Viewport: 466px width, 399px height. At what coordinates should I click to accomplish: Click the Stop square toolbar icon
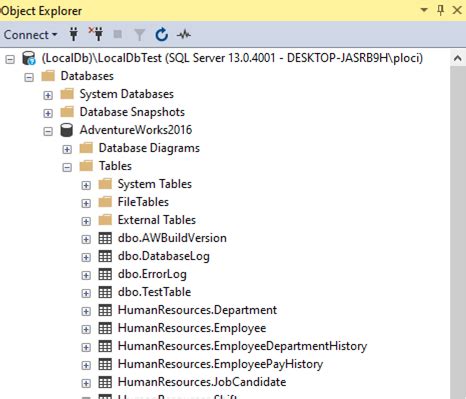pos(117,34)
